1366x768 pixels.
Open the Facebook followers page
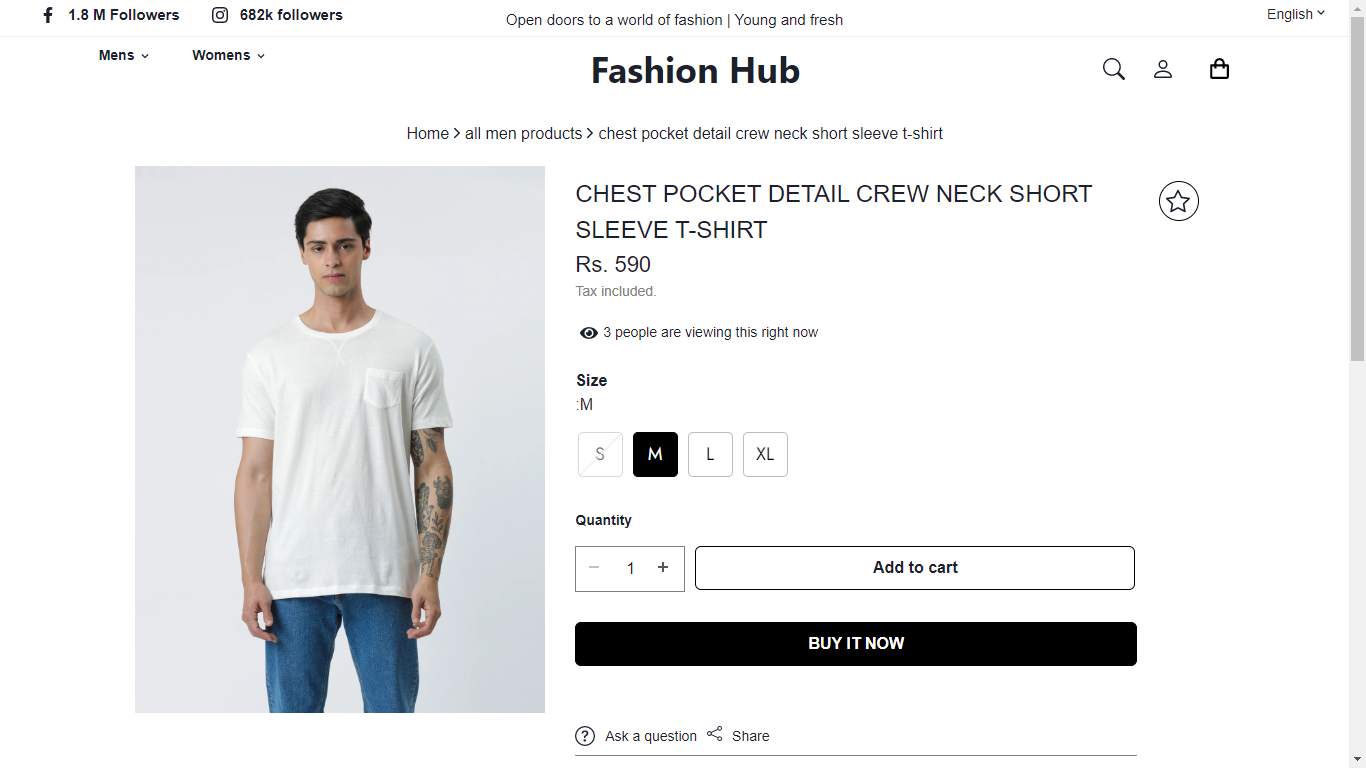click(x=110, y=15)
